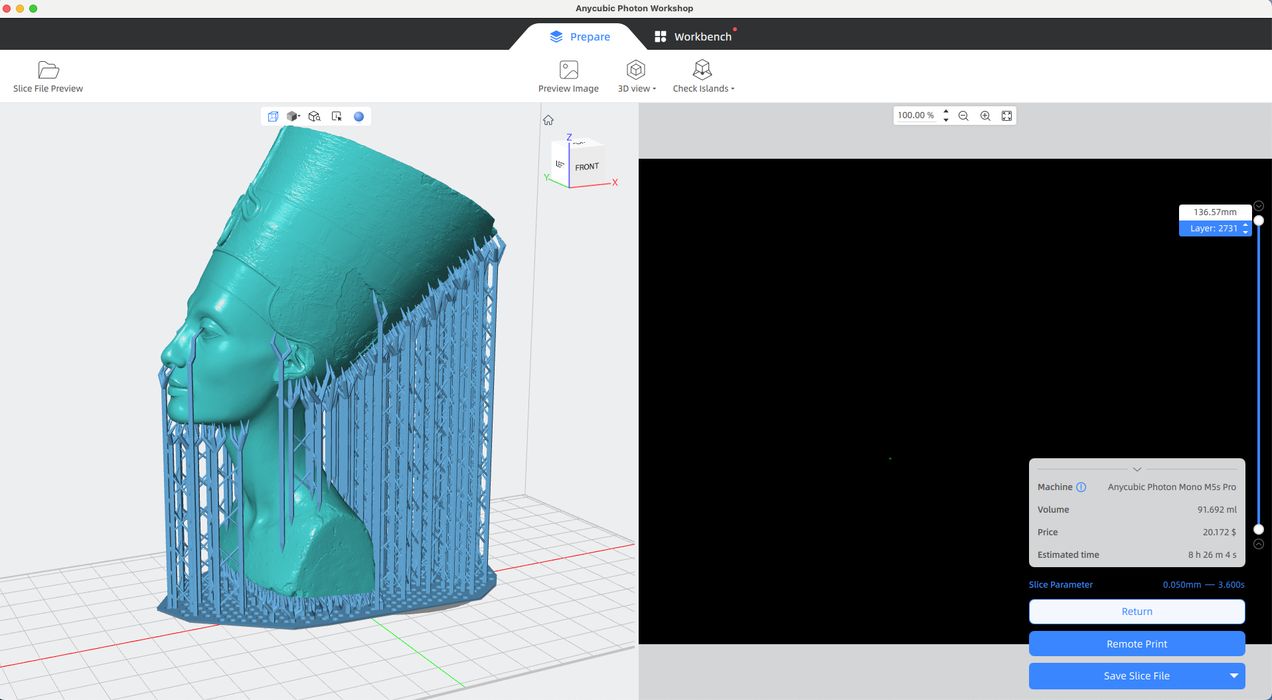
Task: Click the zoom in magnifier icon
Action: pyautogui.click(x=985, y=116)
